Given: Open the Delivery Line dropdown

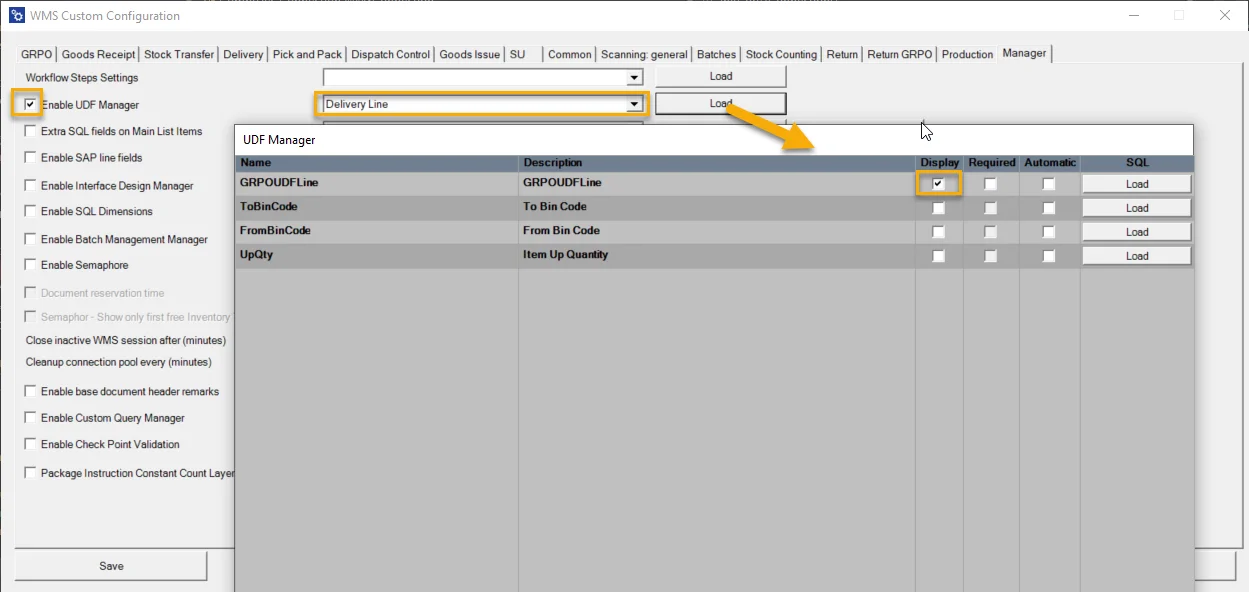Looking at the screenshot, I should [633, 104].
